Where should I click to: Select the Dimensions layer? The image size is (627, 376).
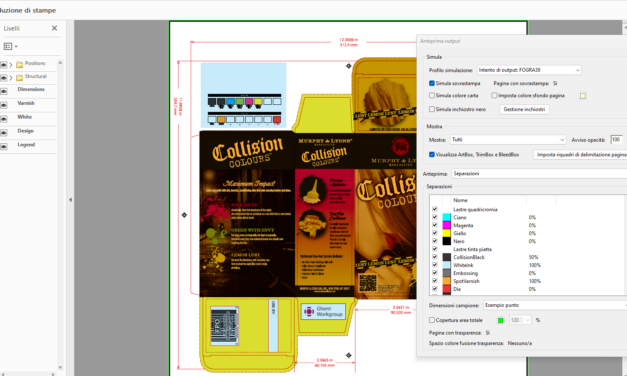[x=31, y=90]
